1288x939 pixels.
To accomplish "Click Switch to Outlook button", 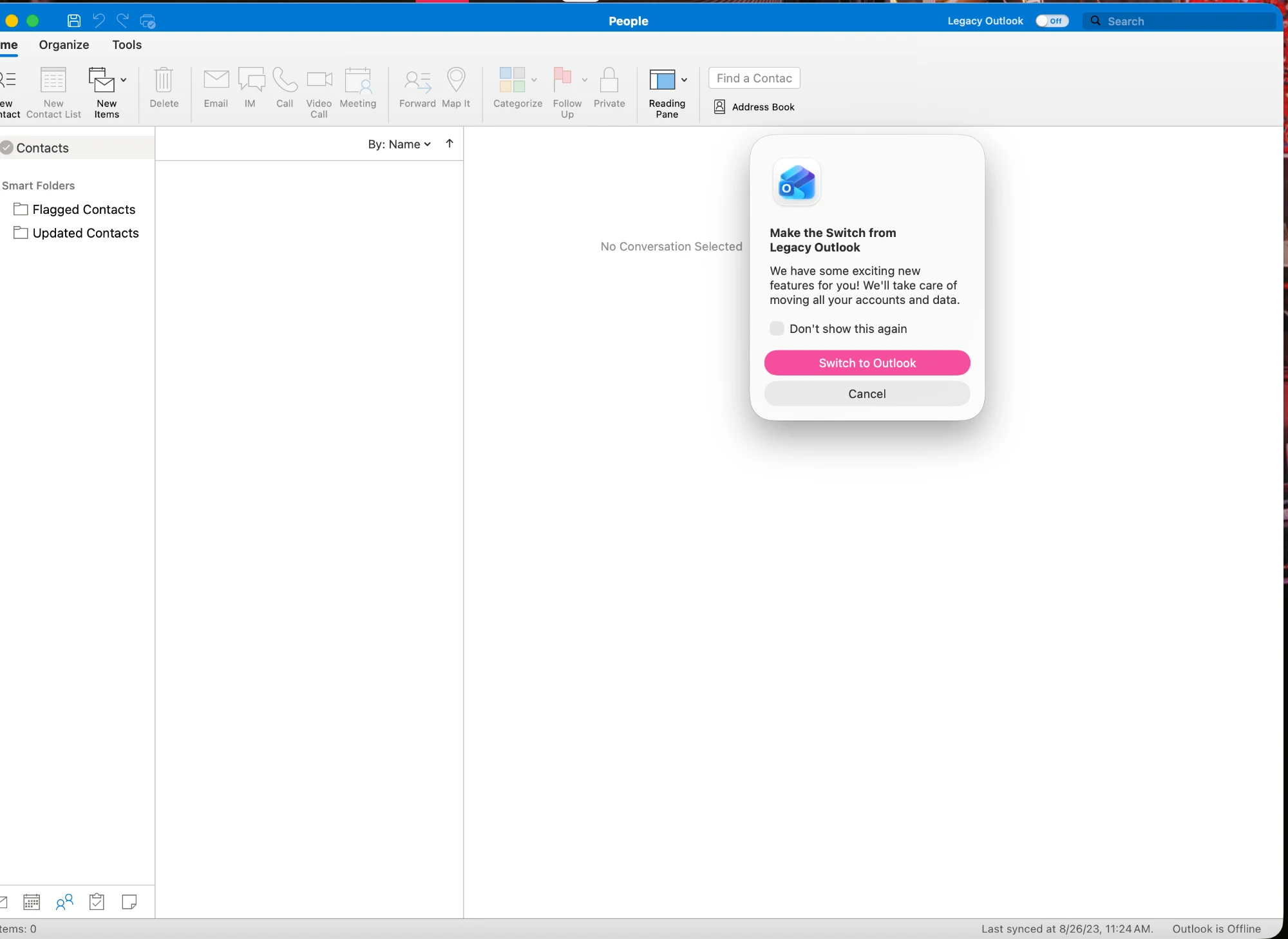I will (867, 363).
